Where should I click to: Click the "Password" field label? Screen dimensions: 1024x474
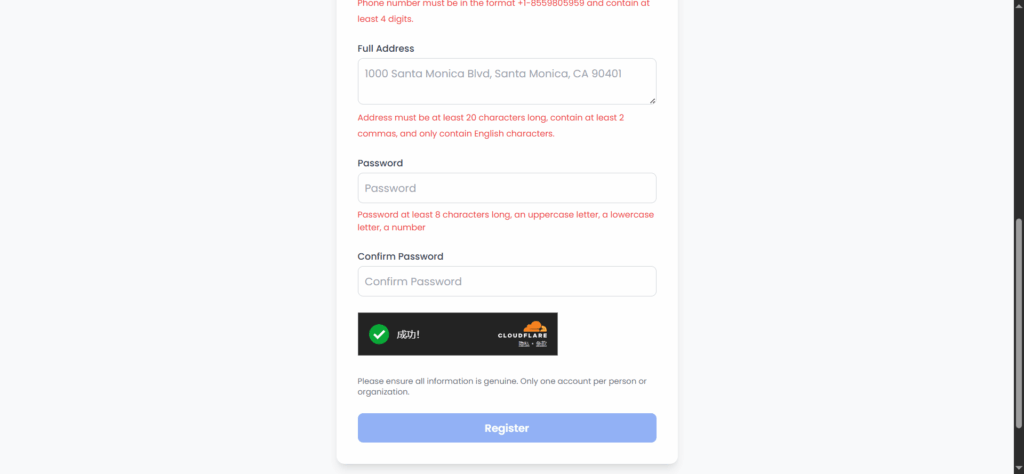pos(380,163)
